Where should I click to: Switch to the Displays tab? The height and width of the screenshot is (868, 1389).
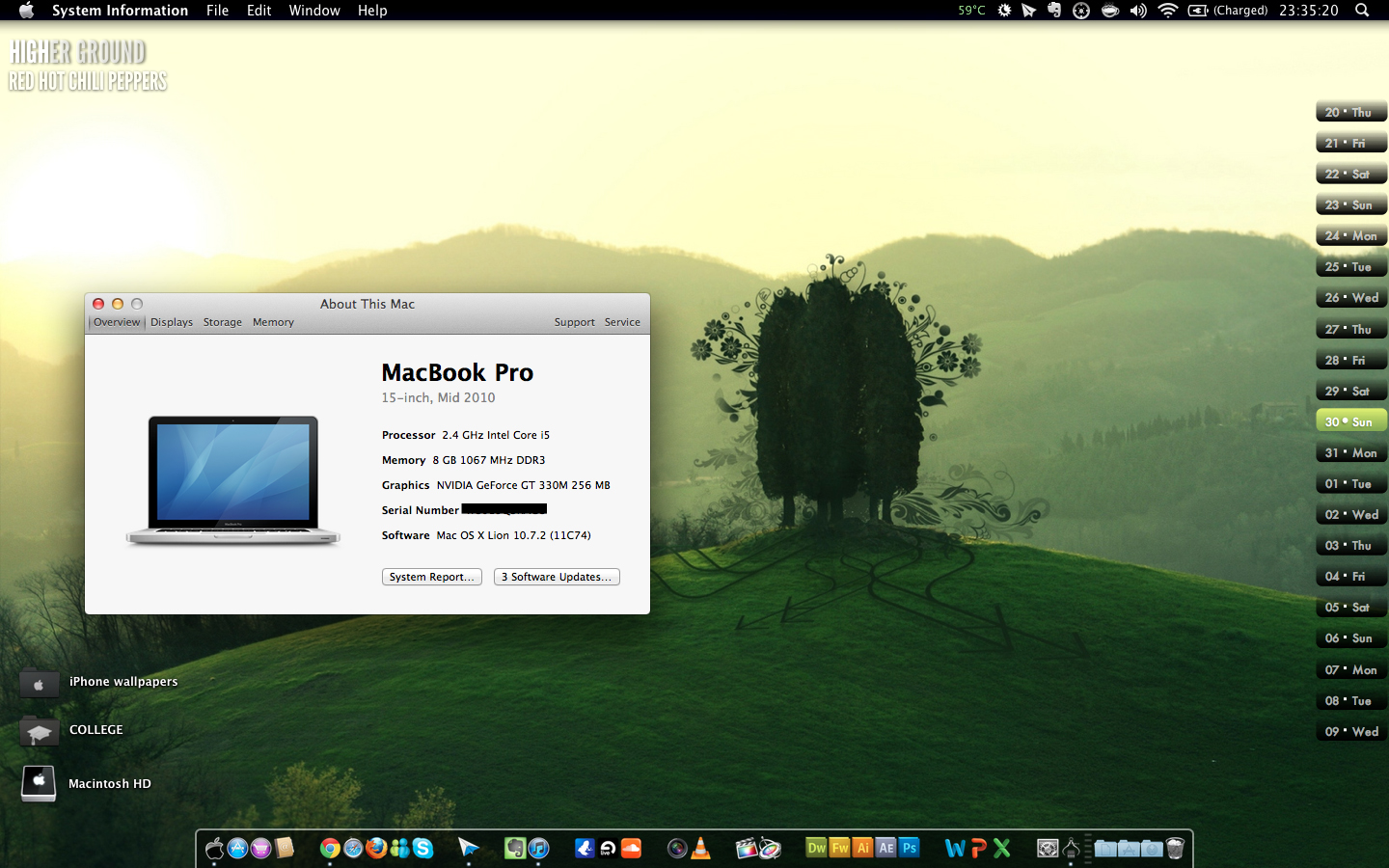coord(172,322)
